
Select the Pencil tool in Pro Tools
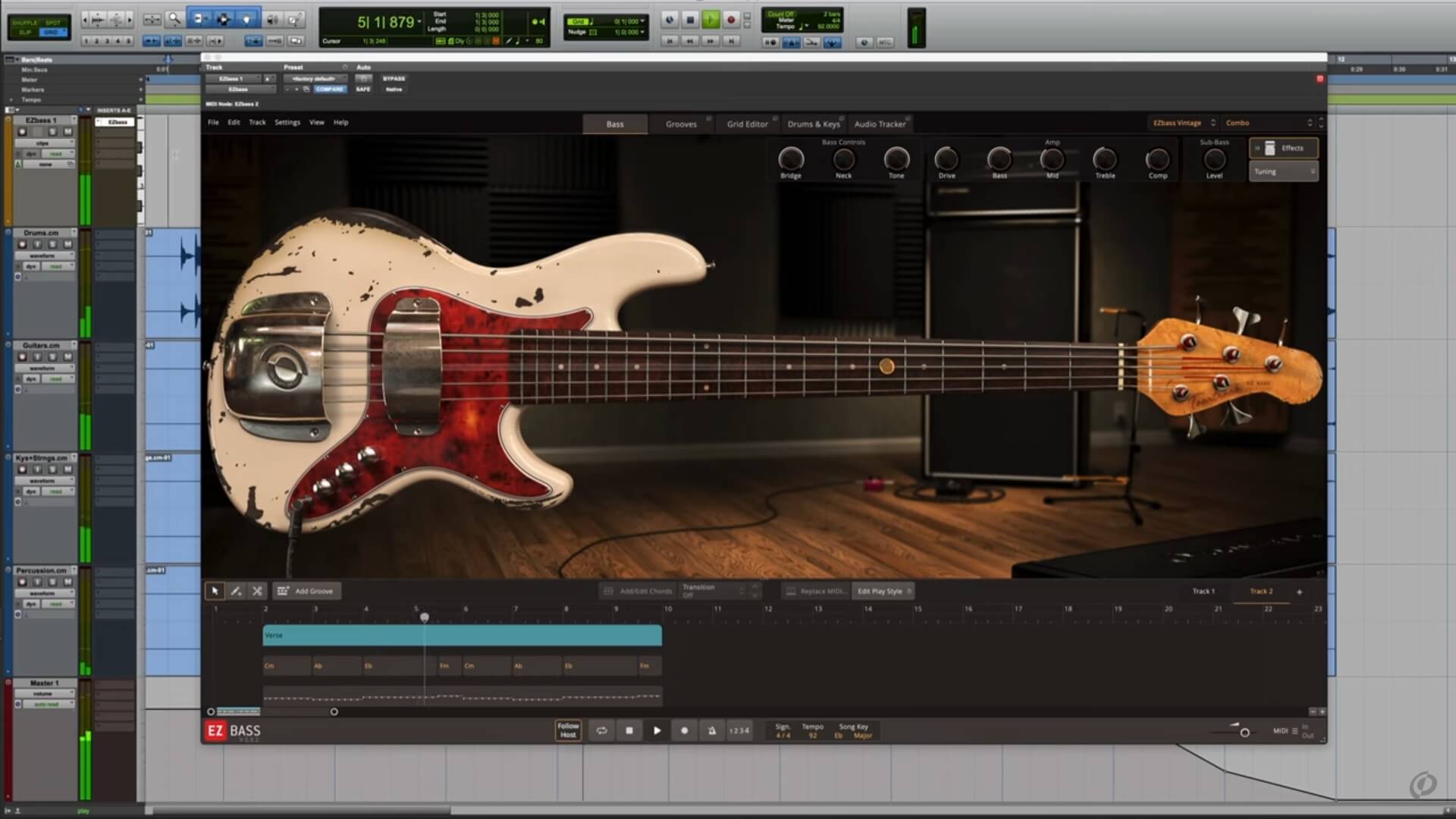point(294,19)
